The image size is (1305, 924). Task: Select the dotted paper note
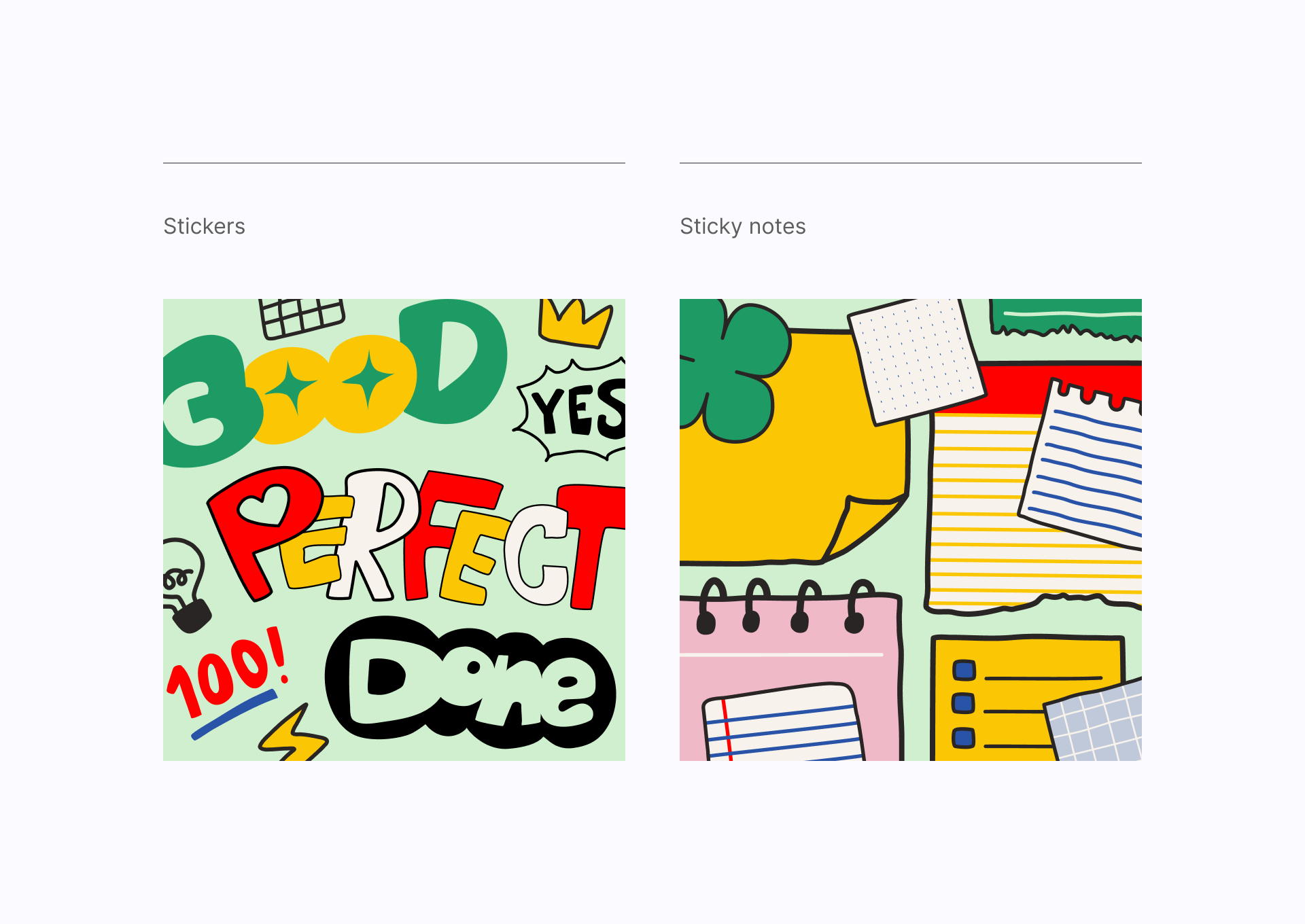pyautogui.click(x=915, y=361)
